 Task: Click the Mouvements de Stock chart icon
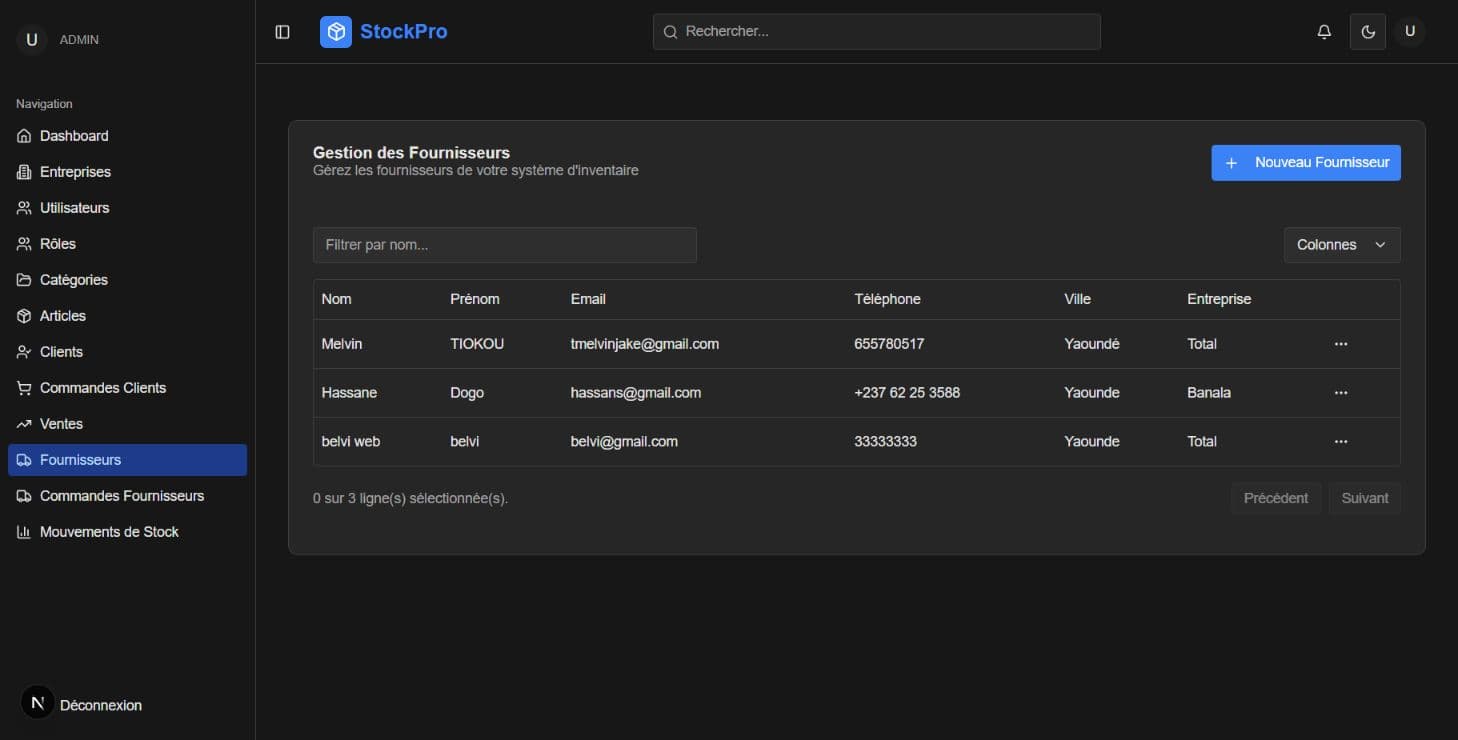coord(24,532)
